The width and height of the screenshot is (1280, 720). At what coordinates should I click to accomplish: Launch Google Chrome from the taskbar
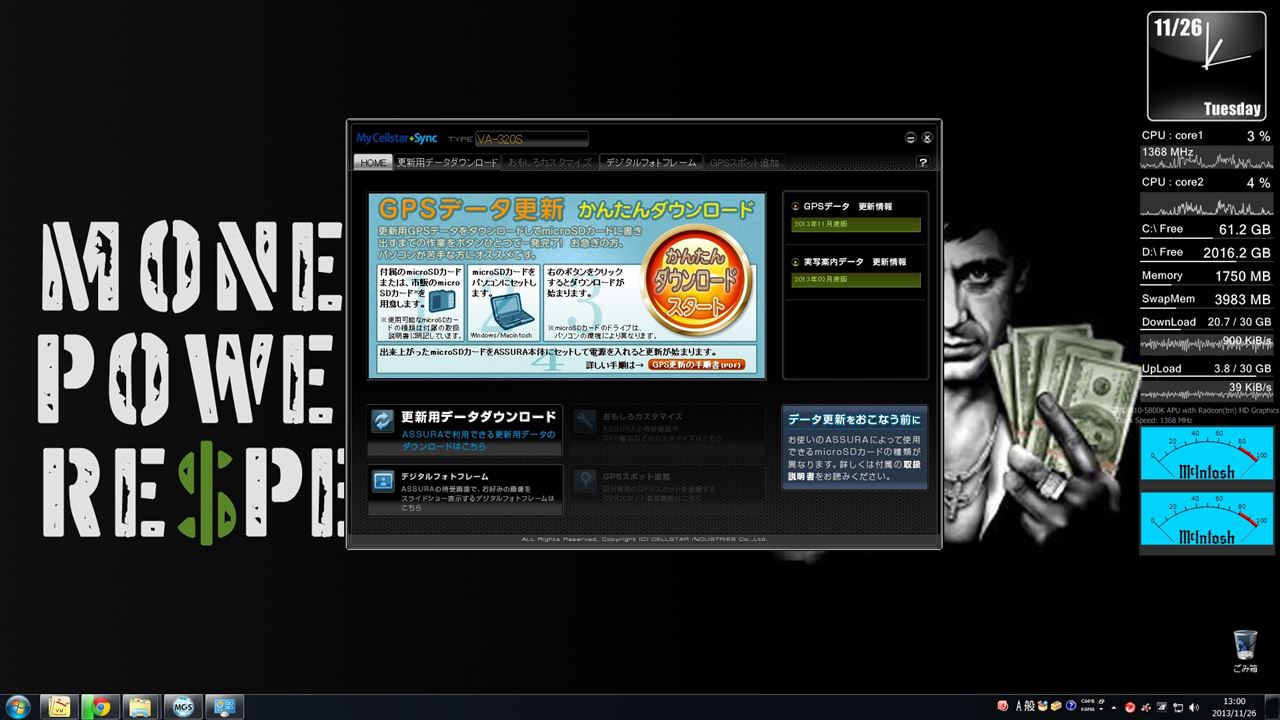click(101, 706)
